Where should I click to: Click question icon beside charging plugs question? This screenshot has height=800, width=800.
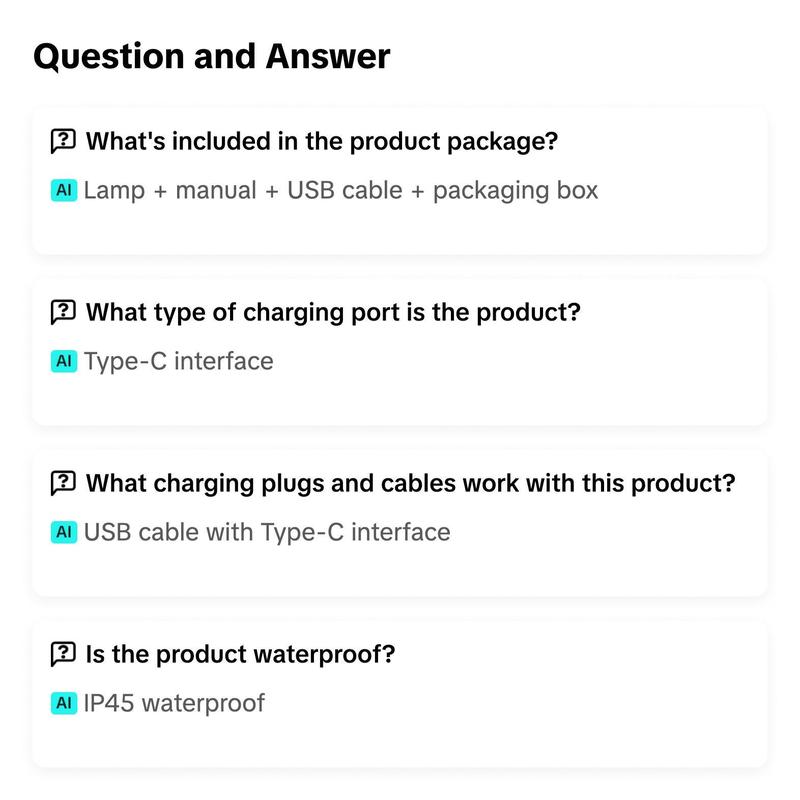tap(63, 483)
